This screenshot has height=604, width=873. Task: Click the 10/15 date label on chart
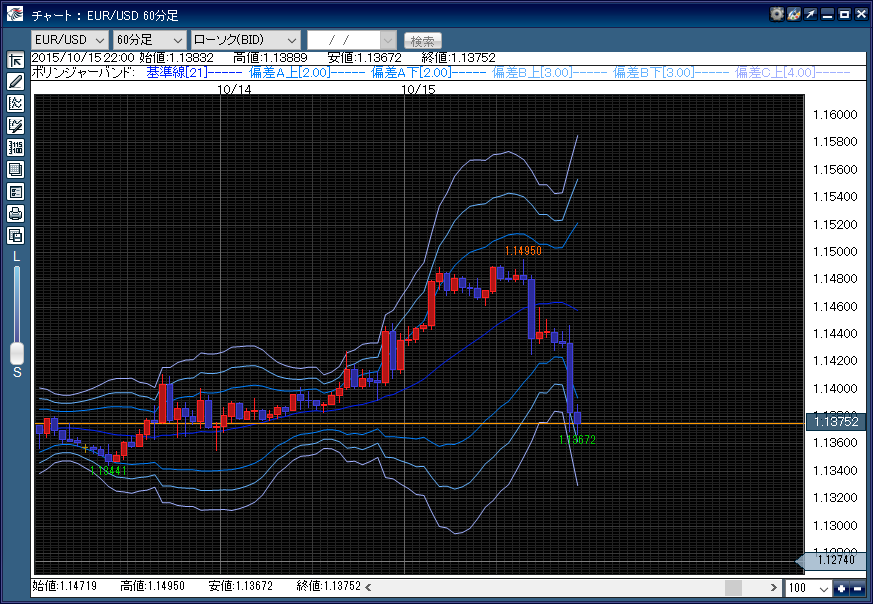tap(418, 89)
